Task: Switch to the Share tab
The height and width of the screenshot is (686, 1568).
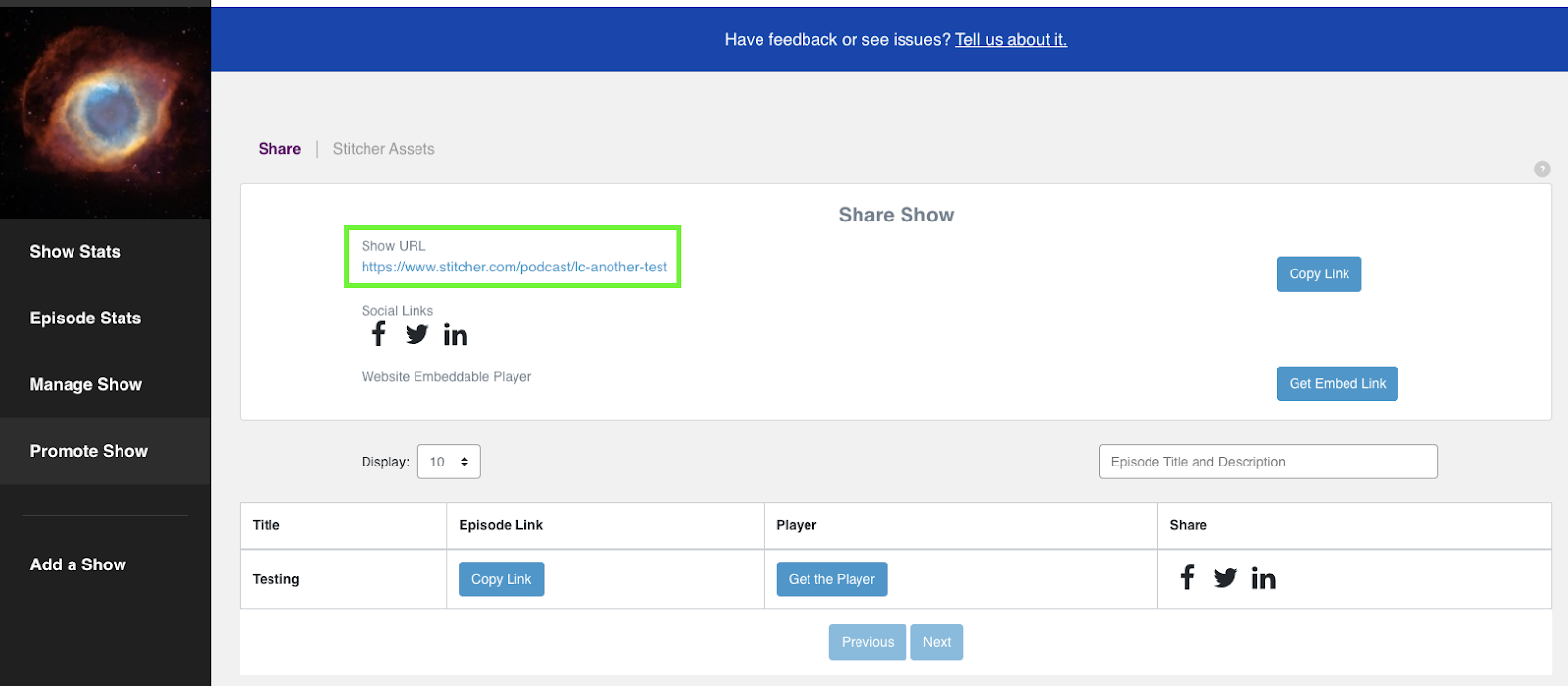Action: (279, 149)
